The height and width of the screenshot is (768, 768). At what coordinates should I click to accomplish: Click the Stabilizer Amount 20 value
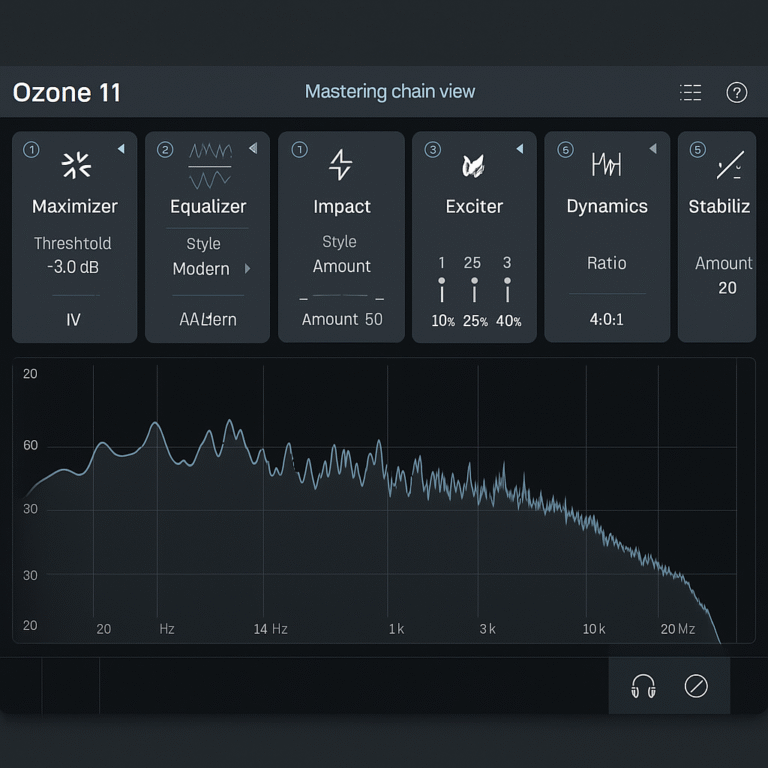tap(727, 288)
